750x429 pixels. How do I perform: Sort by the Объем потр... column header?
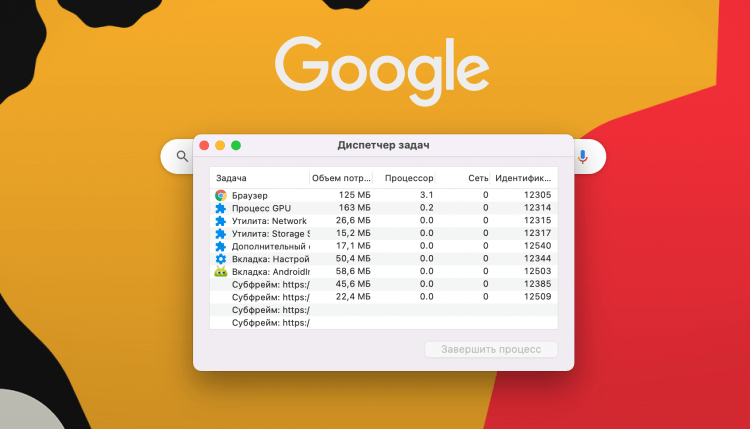pos(341,178)
